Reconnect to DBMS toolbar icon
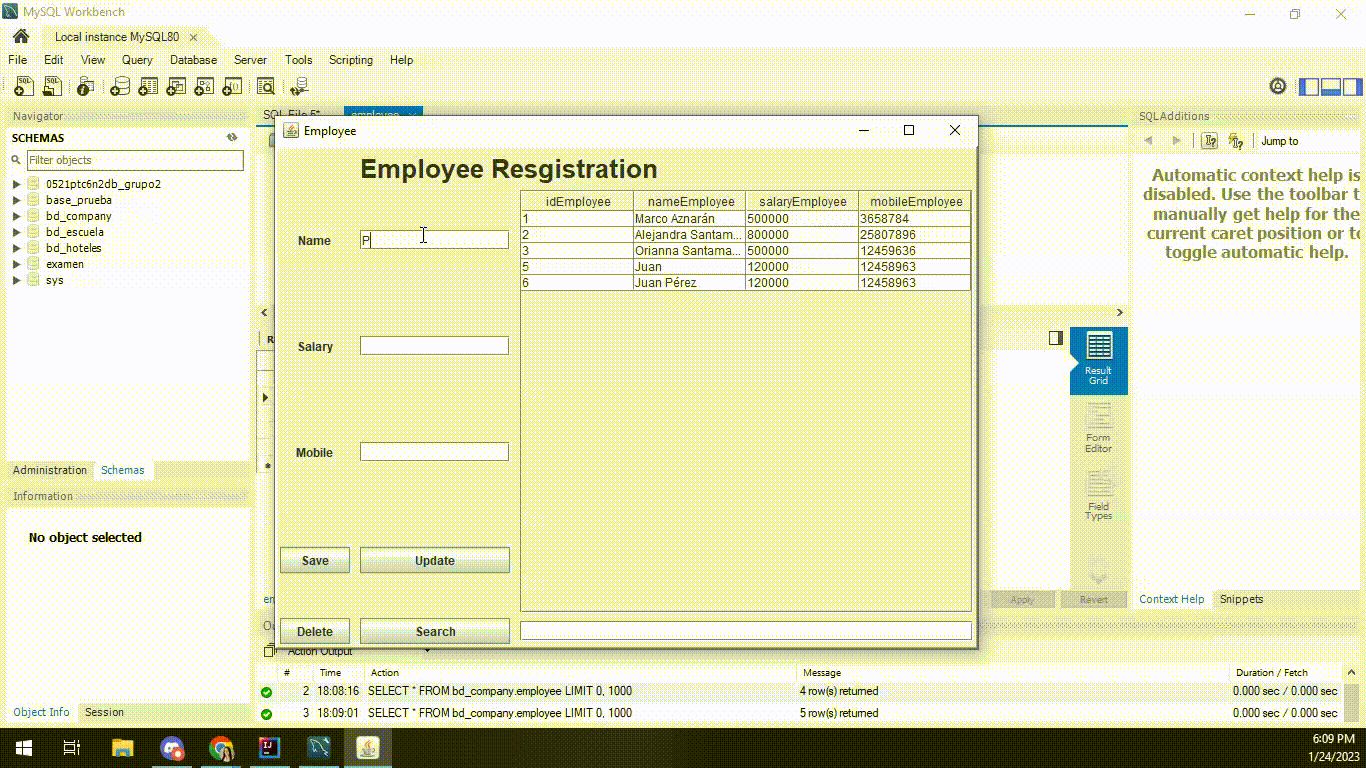 299,87
